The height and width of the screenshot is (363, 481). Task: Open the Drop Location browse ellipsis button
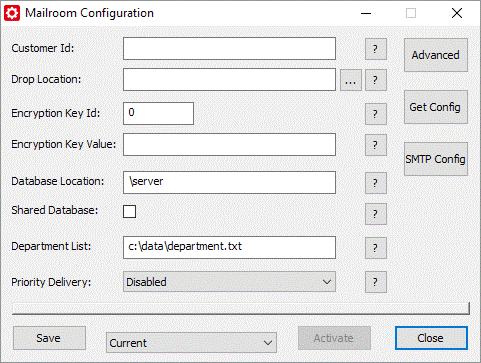click(x=351, y=80)
